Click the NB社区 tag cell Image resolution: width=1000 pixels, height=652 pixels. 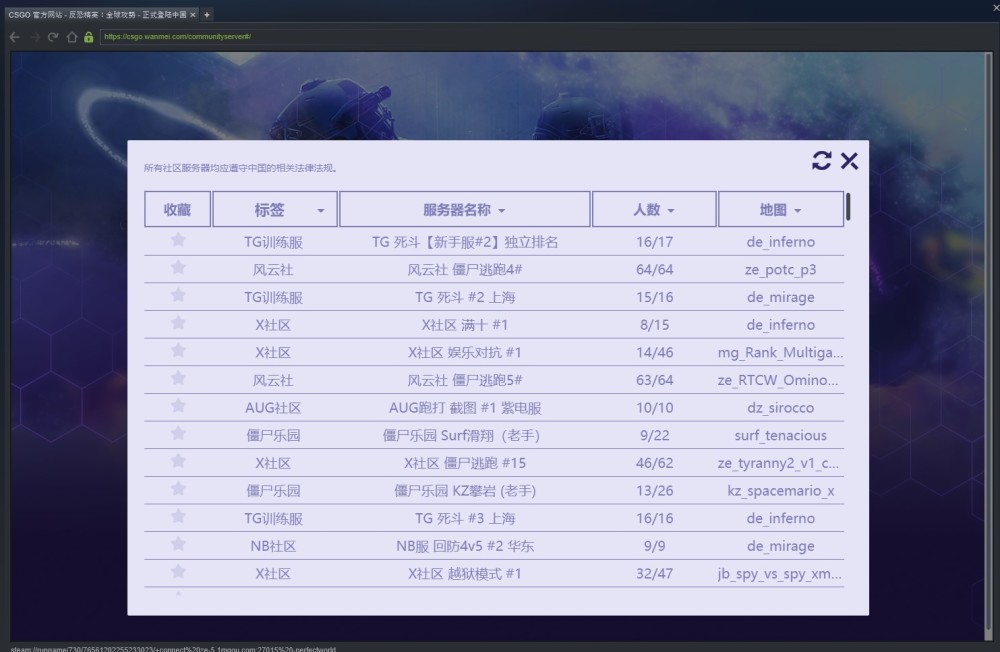tap(273, 546)
